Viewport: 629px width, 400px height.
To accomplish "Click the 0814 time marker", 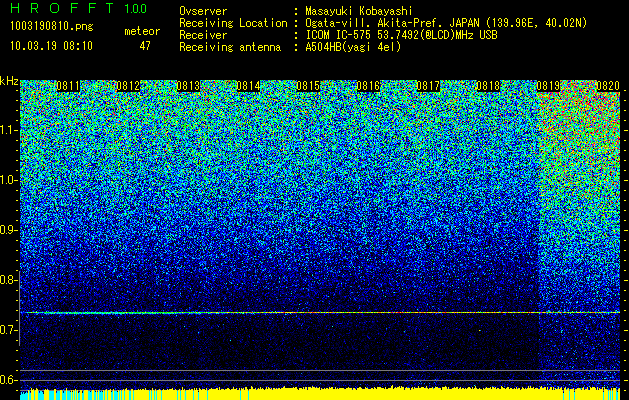I will coord(248,86).
